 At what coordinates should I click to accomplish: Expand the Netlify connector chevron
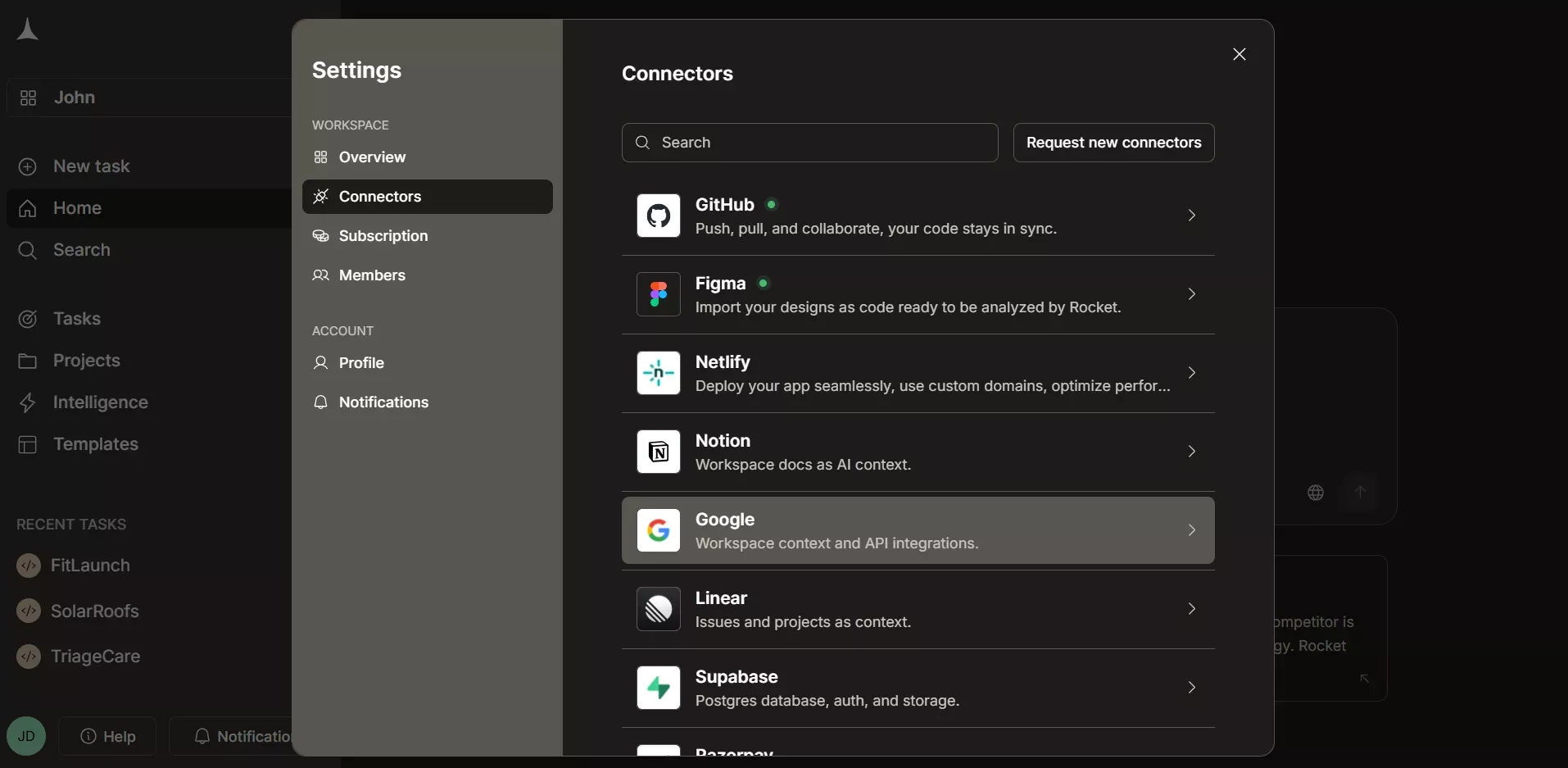point(1192,373)
